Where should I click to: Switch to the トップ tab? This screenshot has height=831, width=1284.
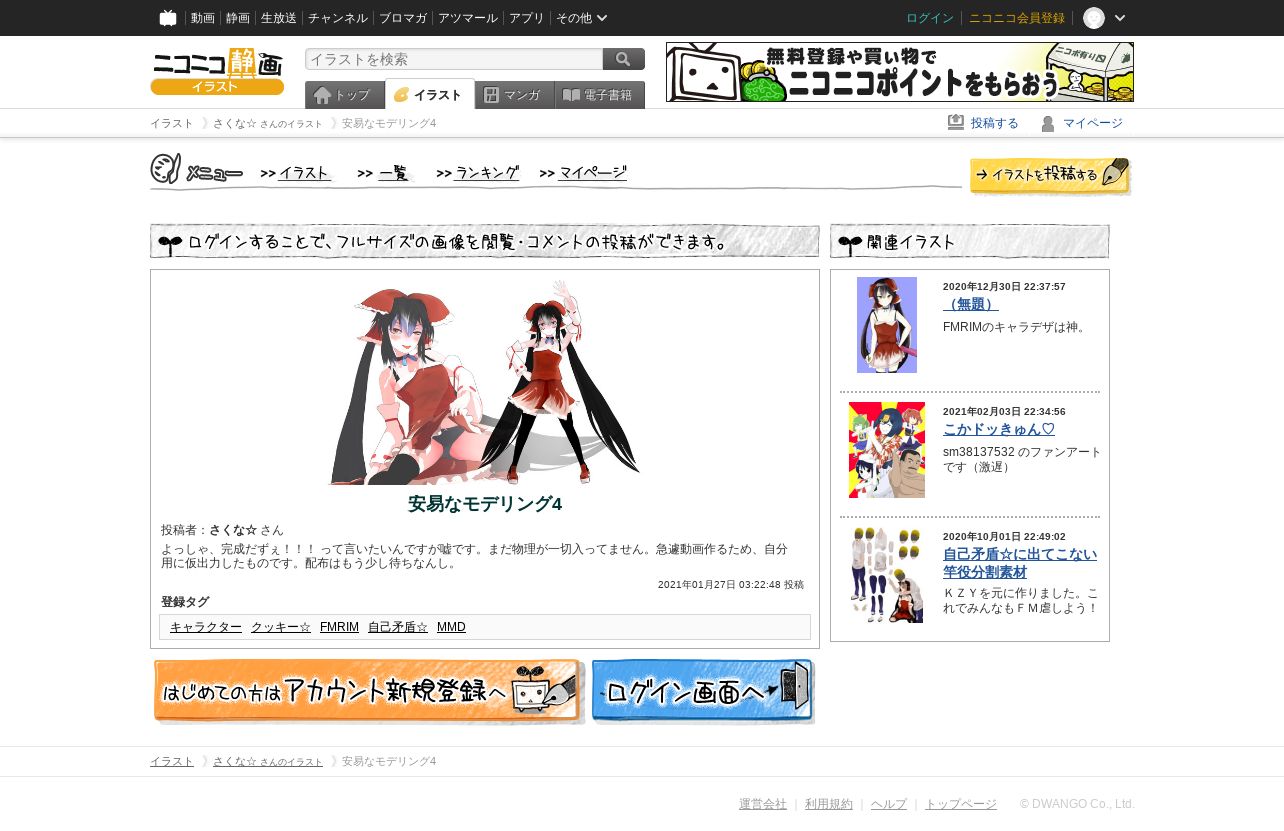[345, 95]
